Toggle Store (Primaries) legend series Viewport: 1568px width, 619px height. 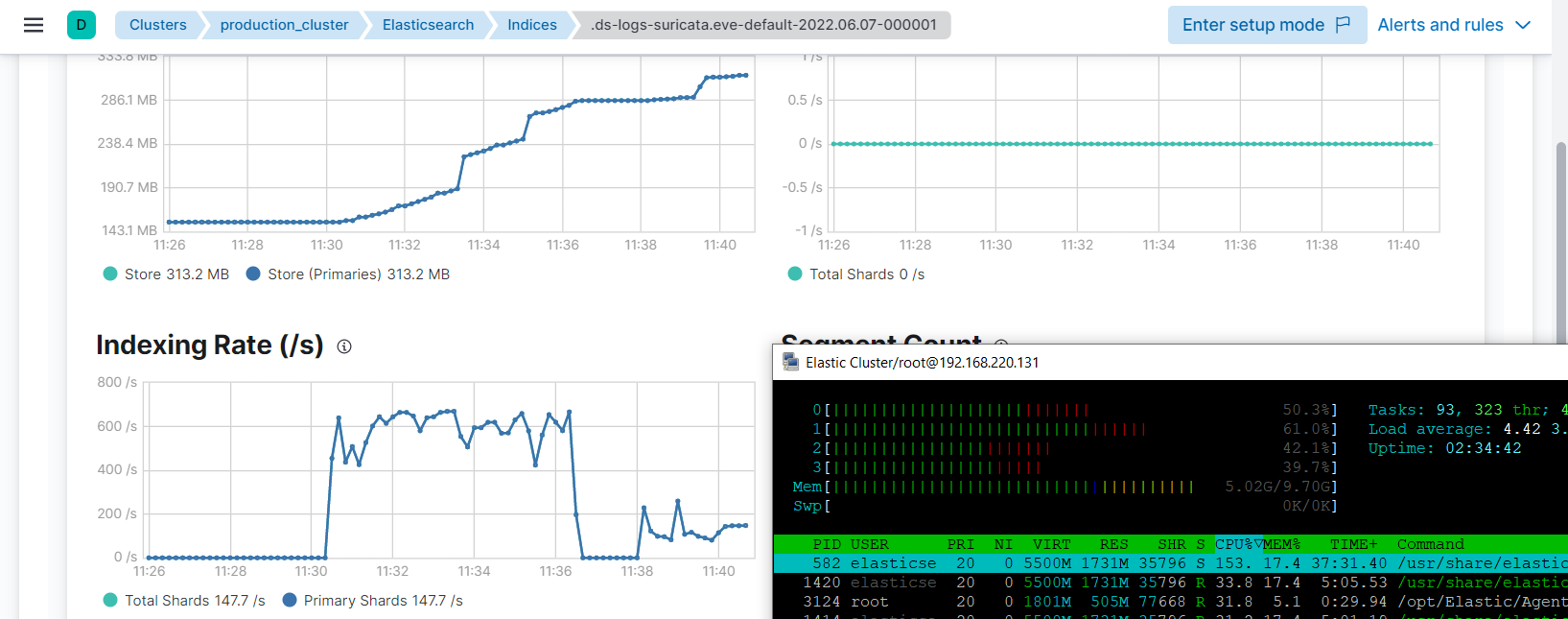click(x=348, y=274)
